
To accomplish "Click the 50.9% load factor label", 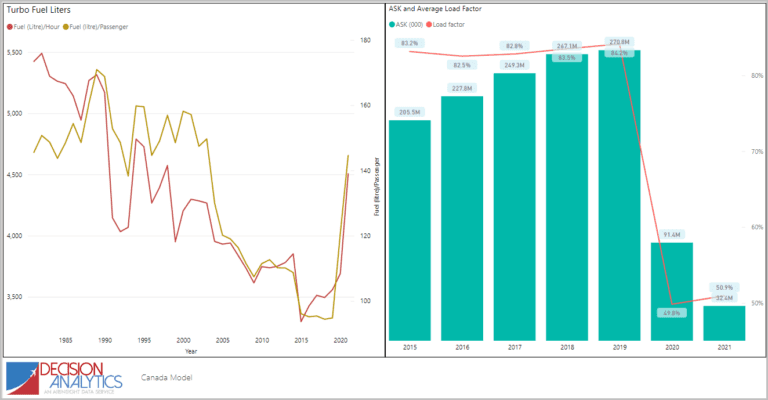I will tap(724, 287).
